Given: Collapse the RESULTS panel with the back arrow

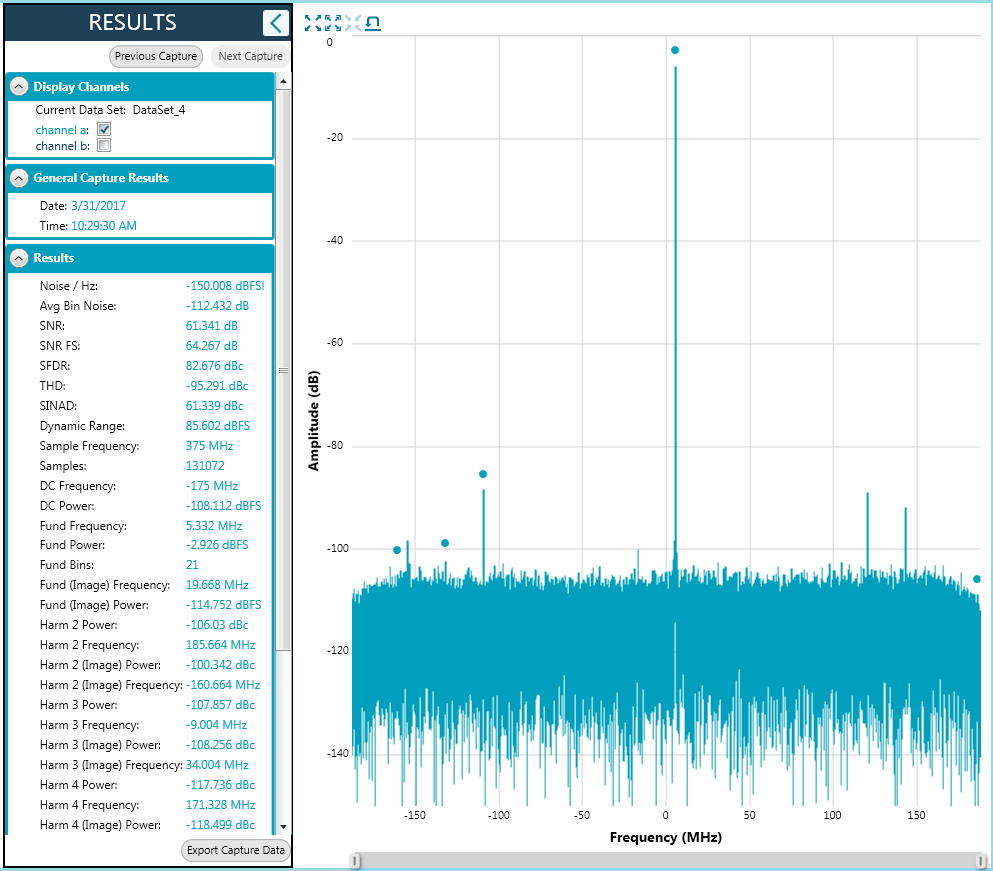Looking at the screenshot, I should point(275,23).
